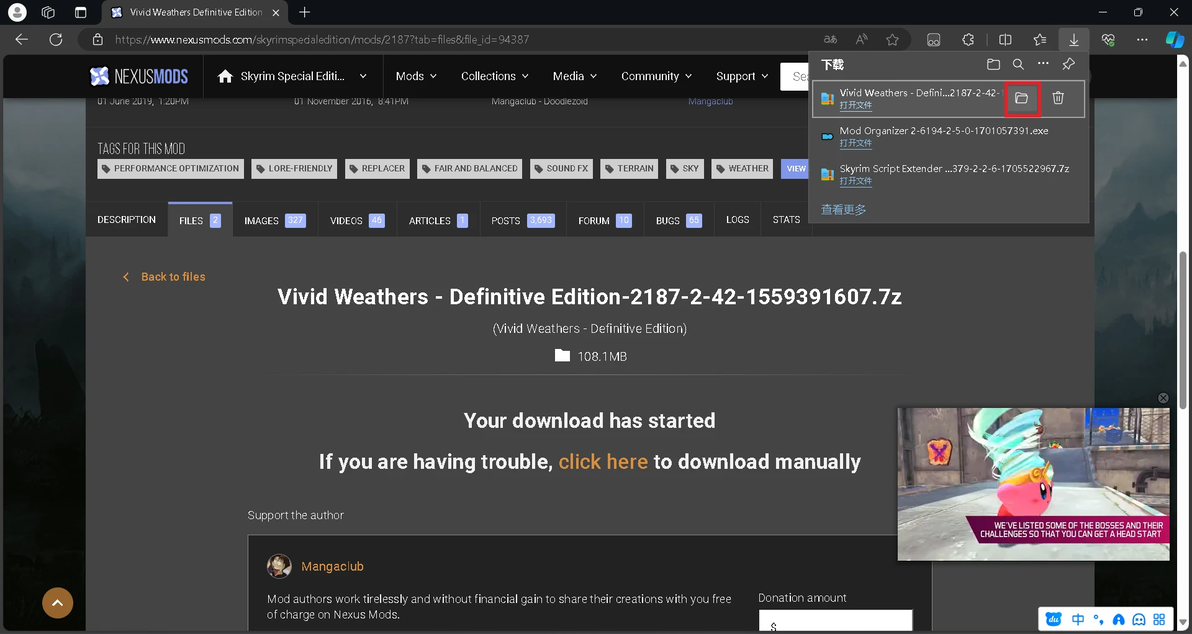Click the 中 language icon in IME bar

coord(1078,620)
